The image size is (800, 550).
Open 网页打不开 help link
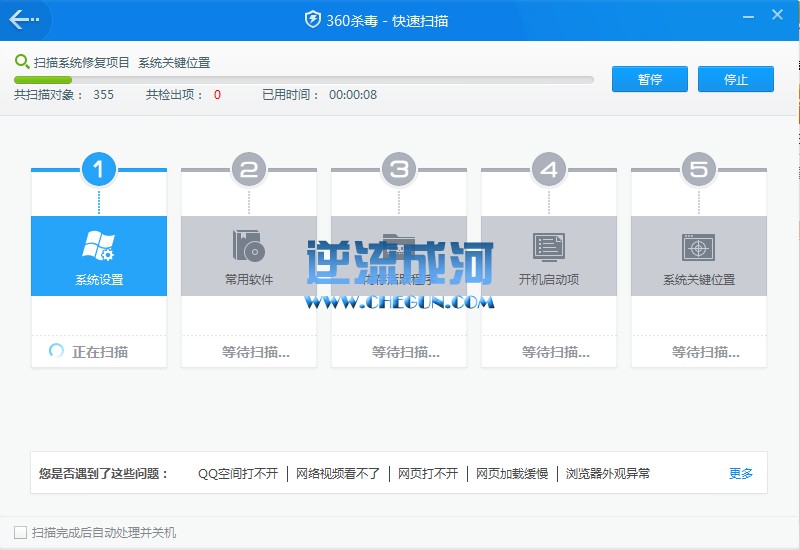tap(428, 473)
